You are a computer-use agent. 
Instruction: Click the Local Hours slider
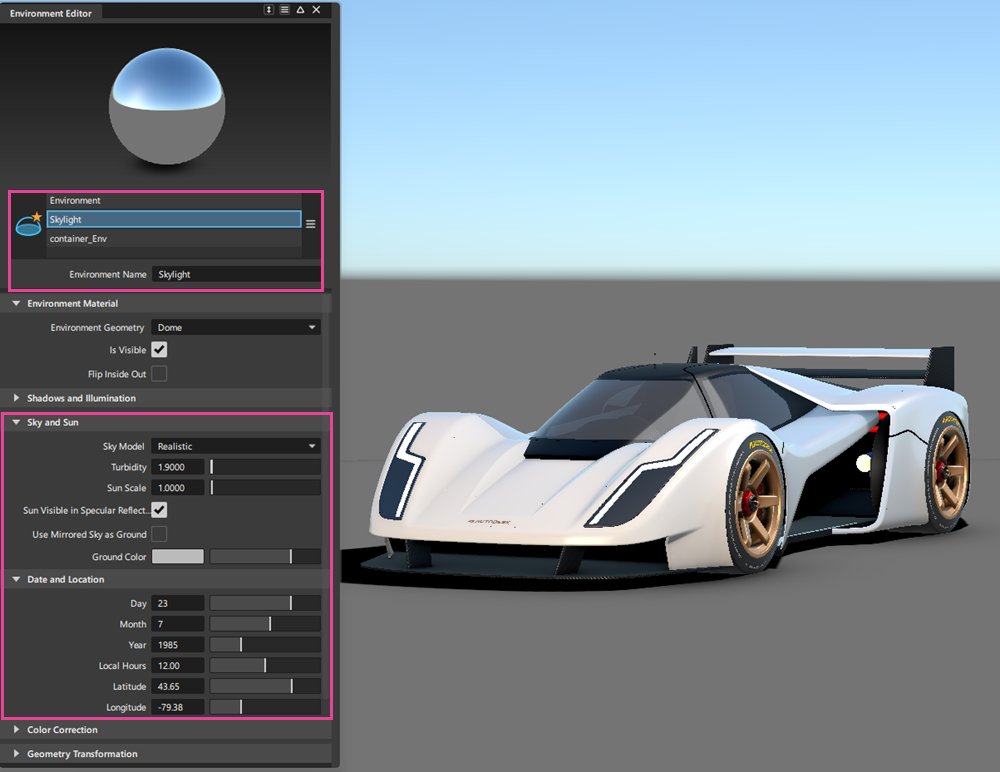point(264,665)
